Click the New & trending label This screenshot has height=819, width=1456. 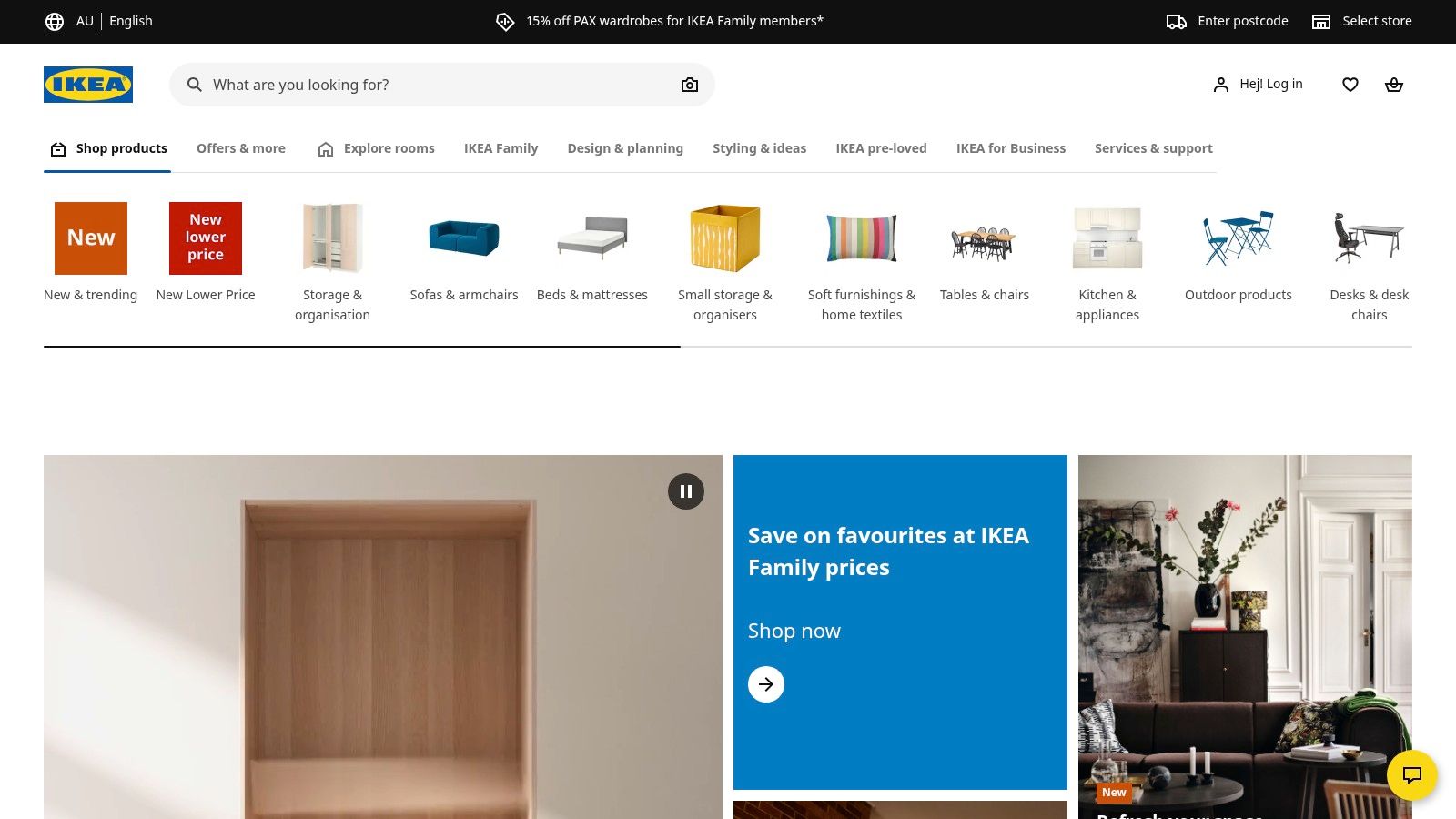91,295
